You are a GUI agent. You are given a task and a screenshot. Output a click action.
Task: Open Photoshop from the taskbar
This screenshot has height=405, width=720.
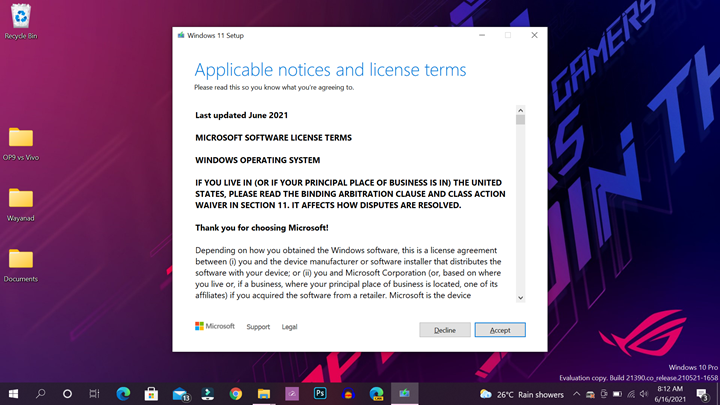pyautogui.click(x=320, y=394)
